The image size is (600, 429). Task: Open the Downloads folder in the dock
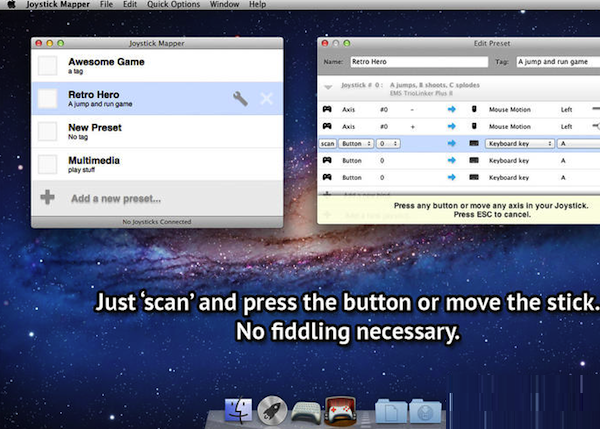pos(425,411)
